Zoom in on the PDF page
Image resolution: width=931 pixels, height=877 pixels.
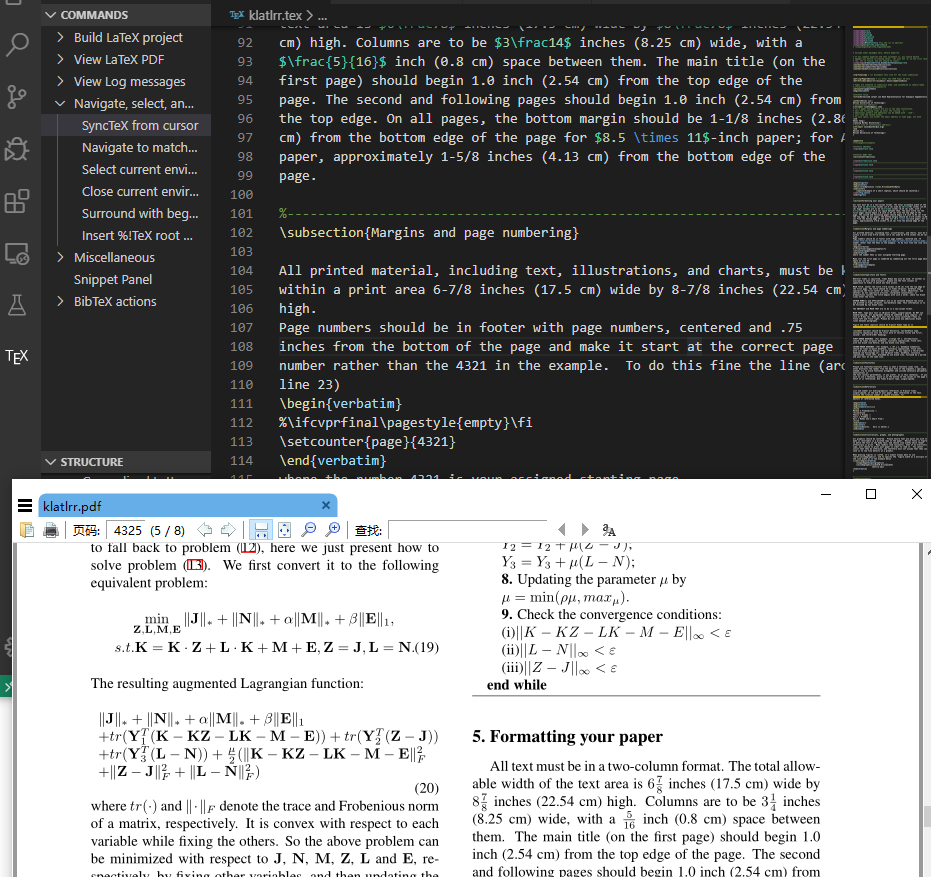pos(334,530)
